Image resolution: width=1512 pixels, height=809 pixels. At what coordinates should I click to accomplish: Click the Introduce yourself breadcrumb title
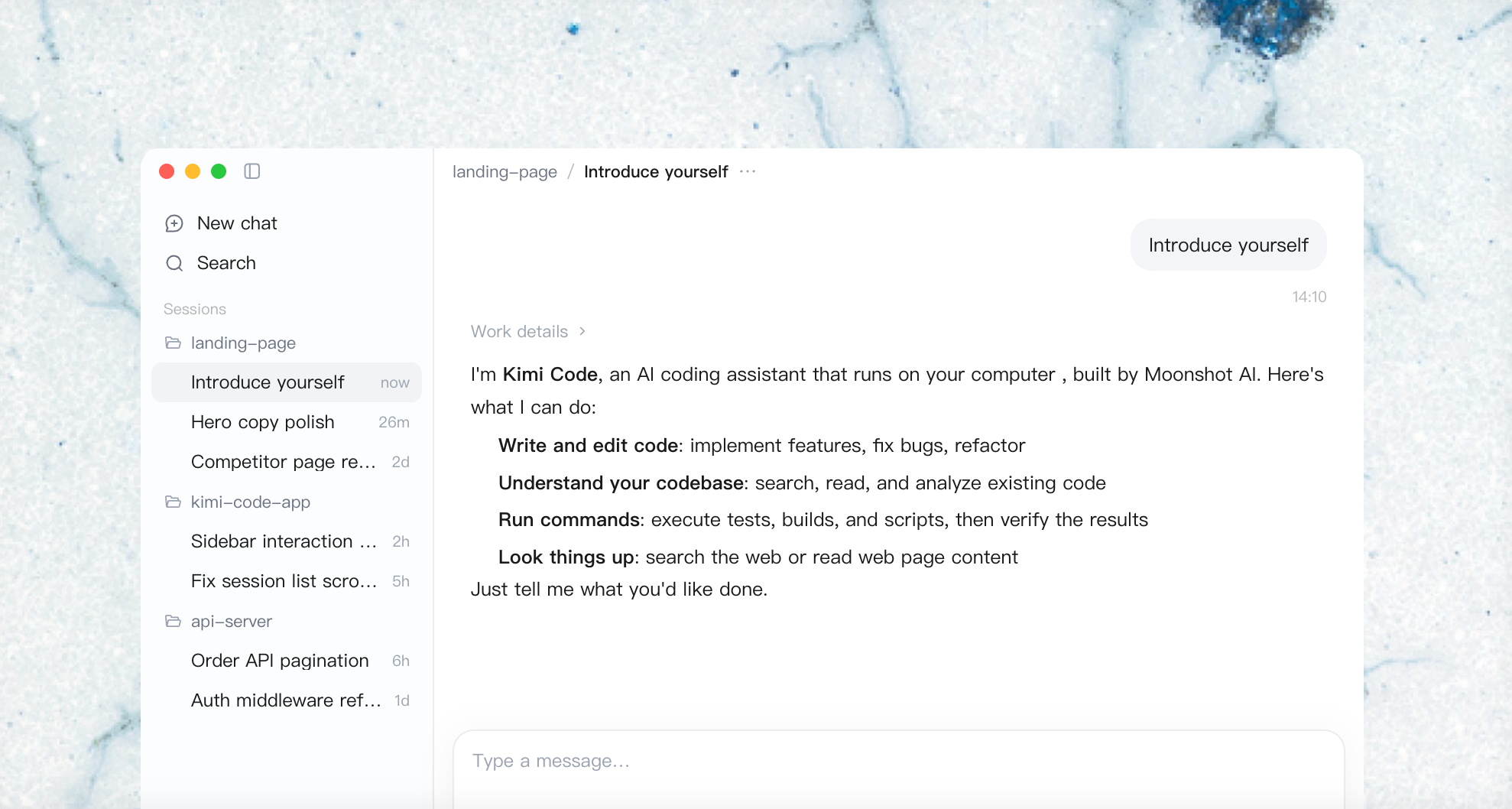click(x=656, y=171)
